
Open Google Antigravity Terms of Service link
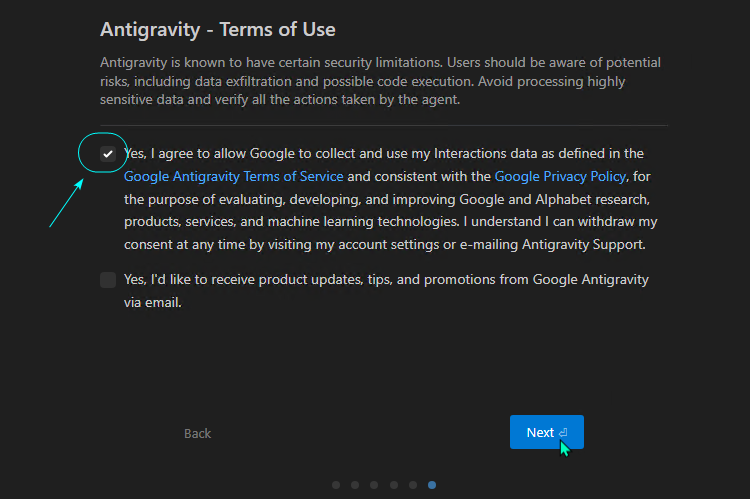233,177
